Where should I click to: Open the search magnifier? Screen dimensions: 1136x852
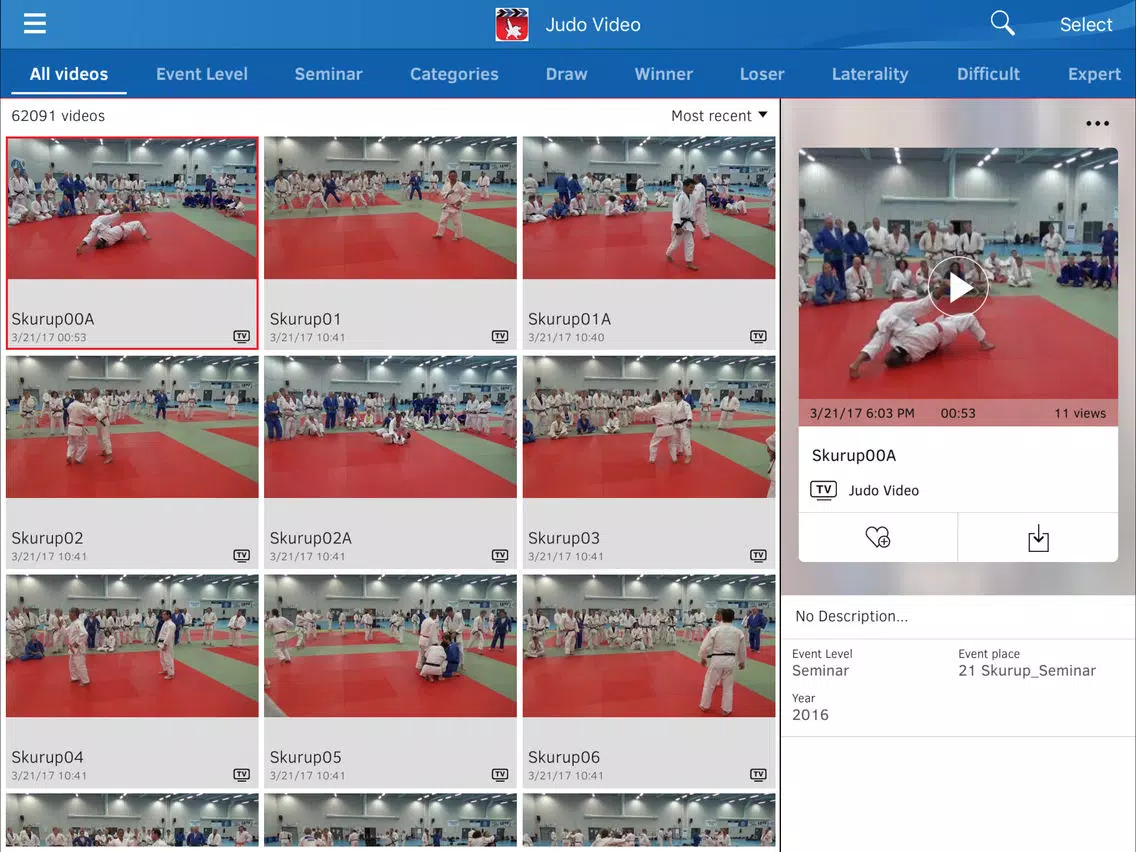point(1002,23)
